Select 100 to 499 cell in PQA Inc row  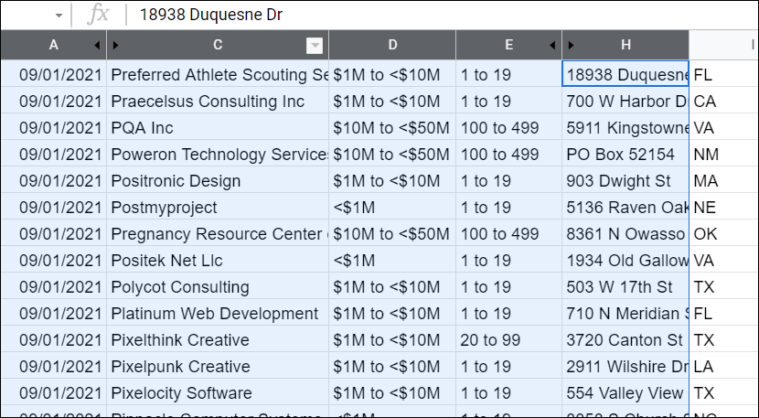pyautogui.click(x=509, y=127)
